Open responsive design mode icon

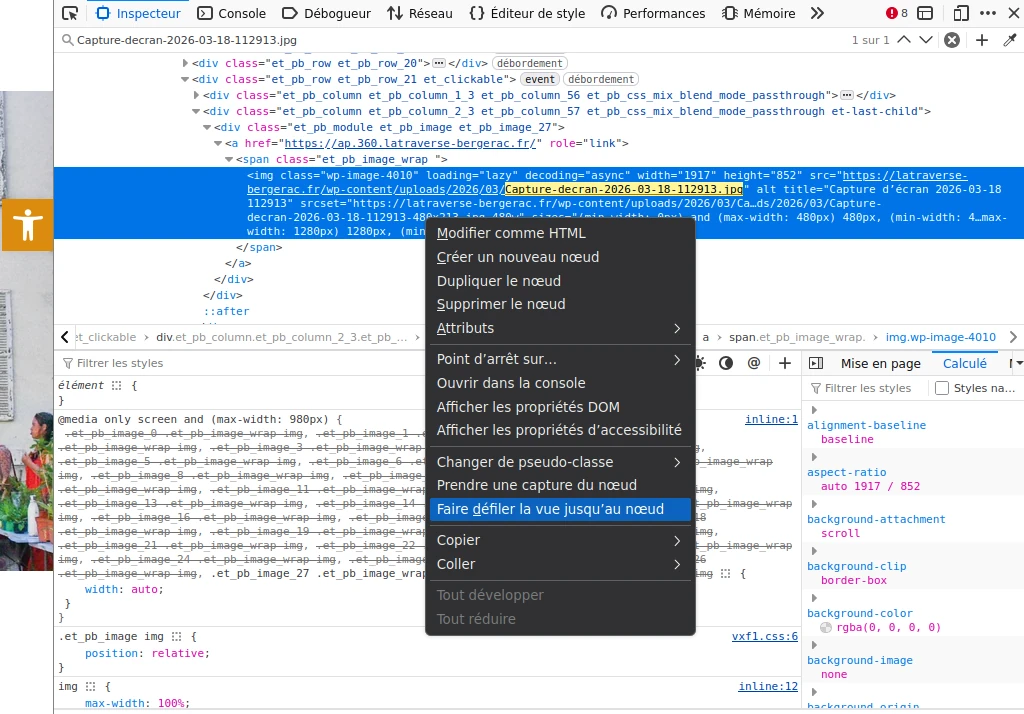[x=961, y=13]
